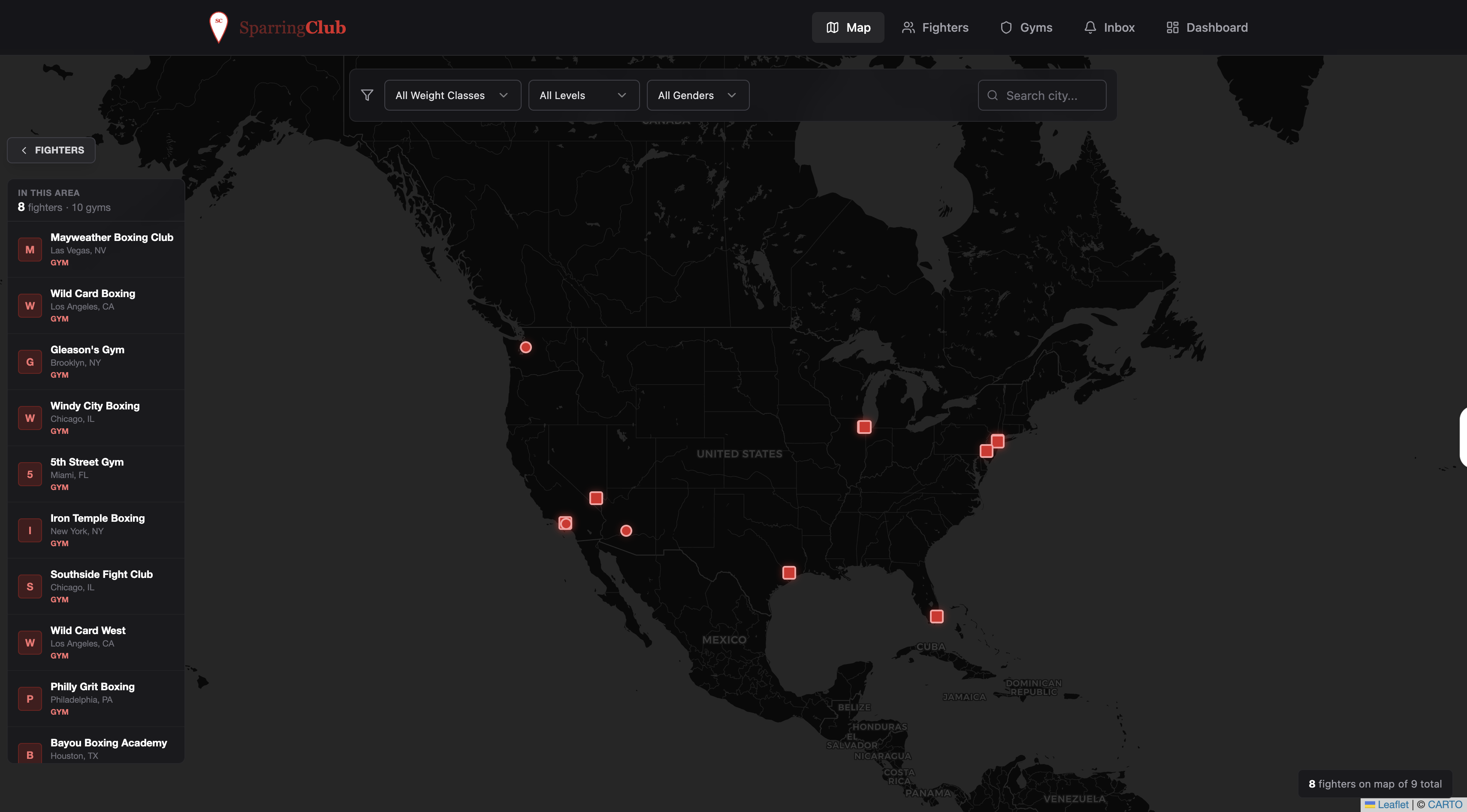
Task: Click the Las Vegas gym map marker
Action: click(x=596, y=498)
